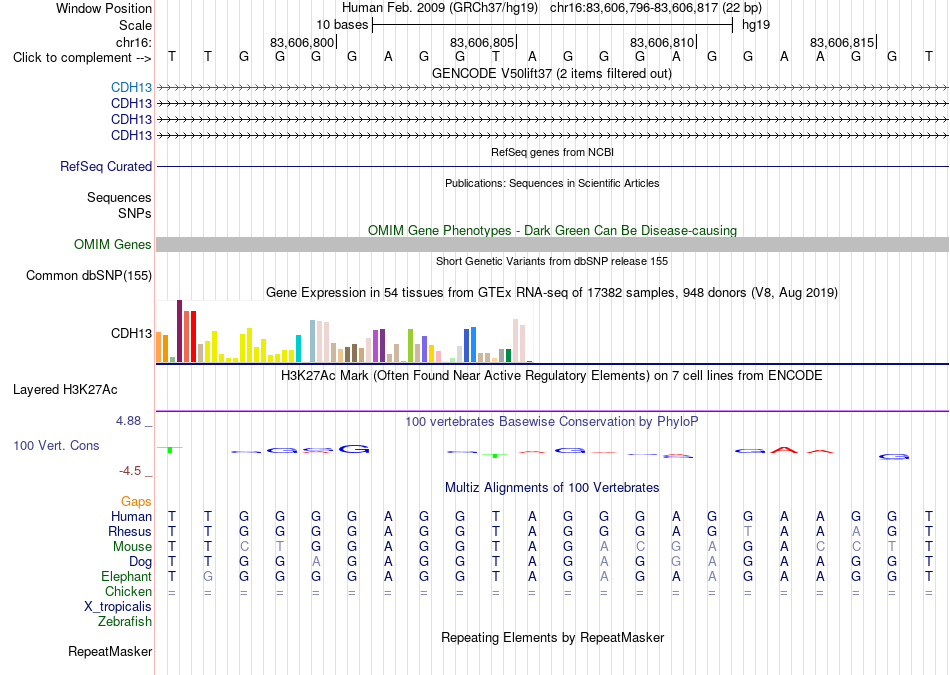Open the GTEx Gene Expression track title

click(x=552, y=293)
